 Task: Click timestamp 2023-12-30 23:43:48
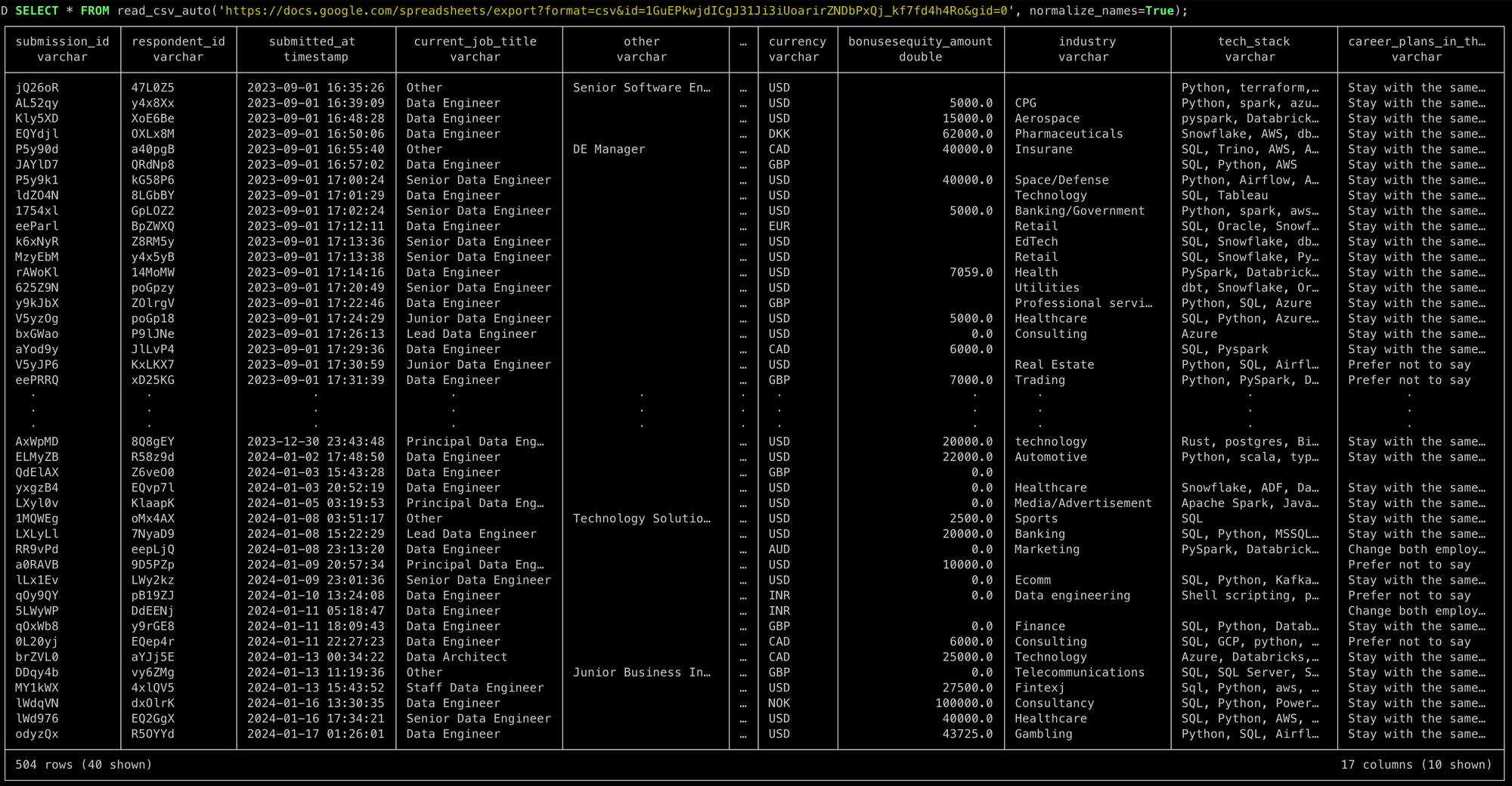[x=316, y=441]
